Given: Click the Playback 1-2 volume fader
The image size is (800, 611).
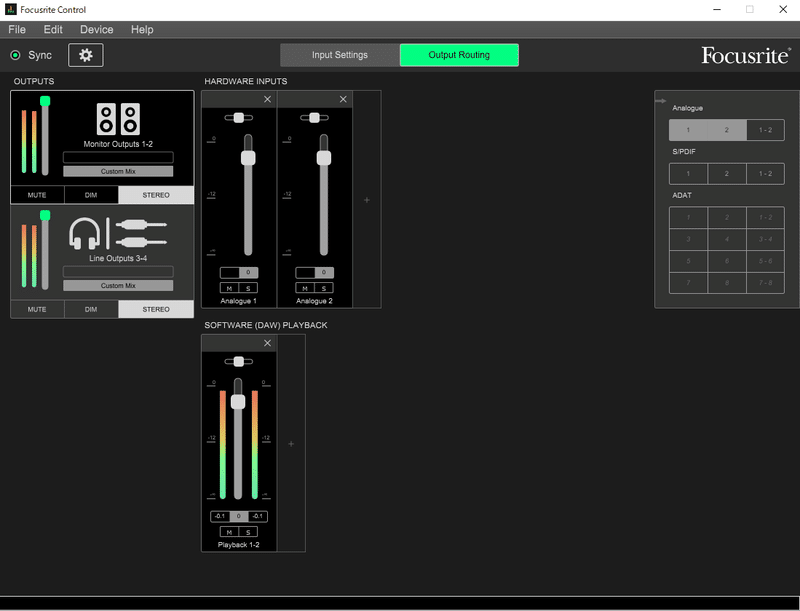Looking at the screenshot, I should click(x=236, y=400).
